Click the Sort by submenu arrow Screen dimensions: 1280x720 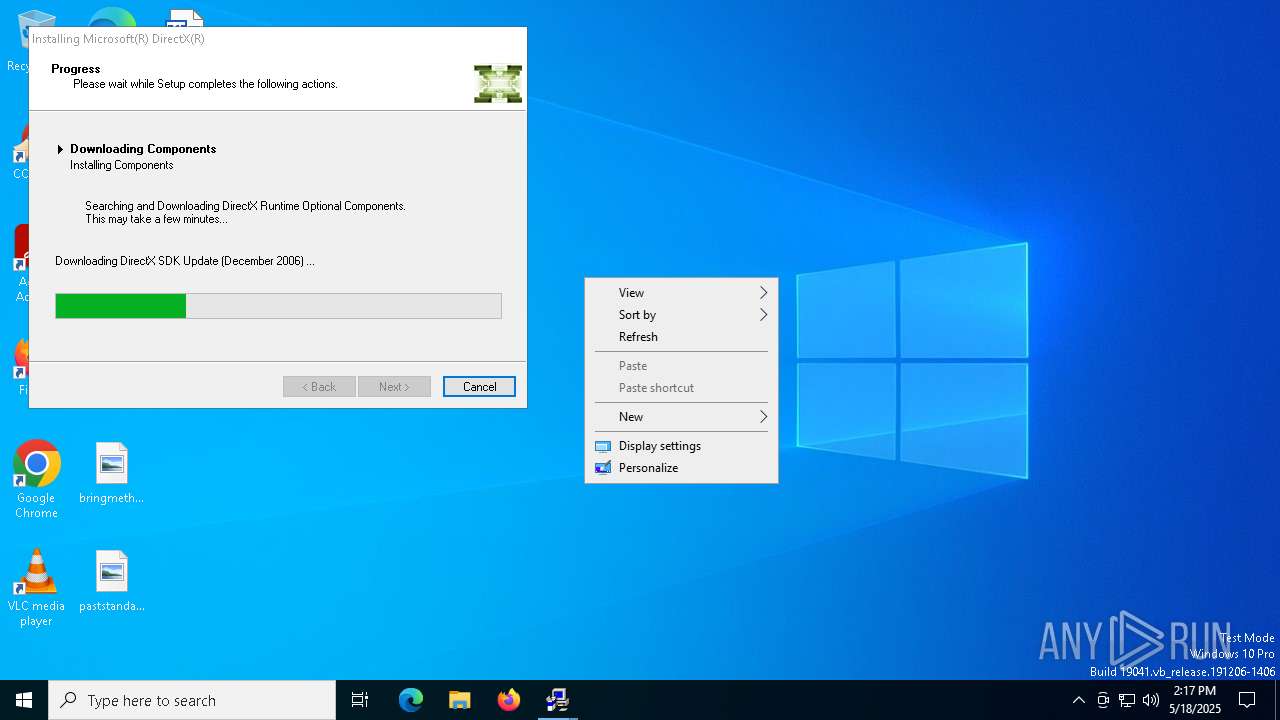(x=763, y=315)
